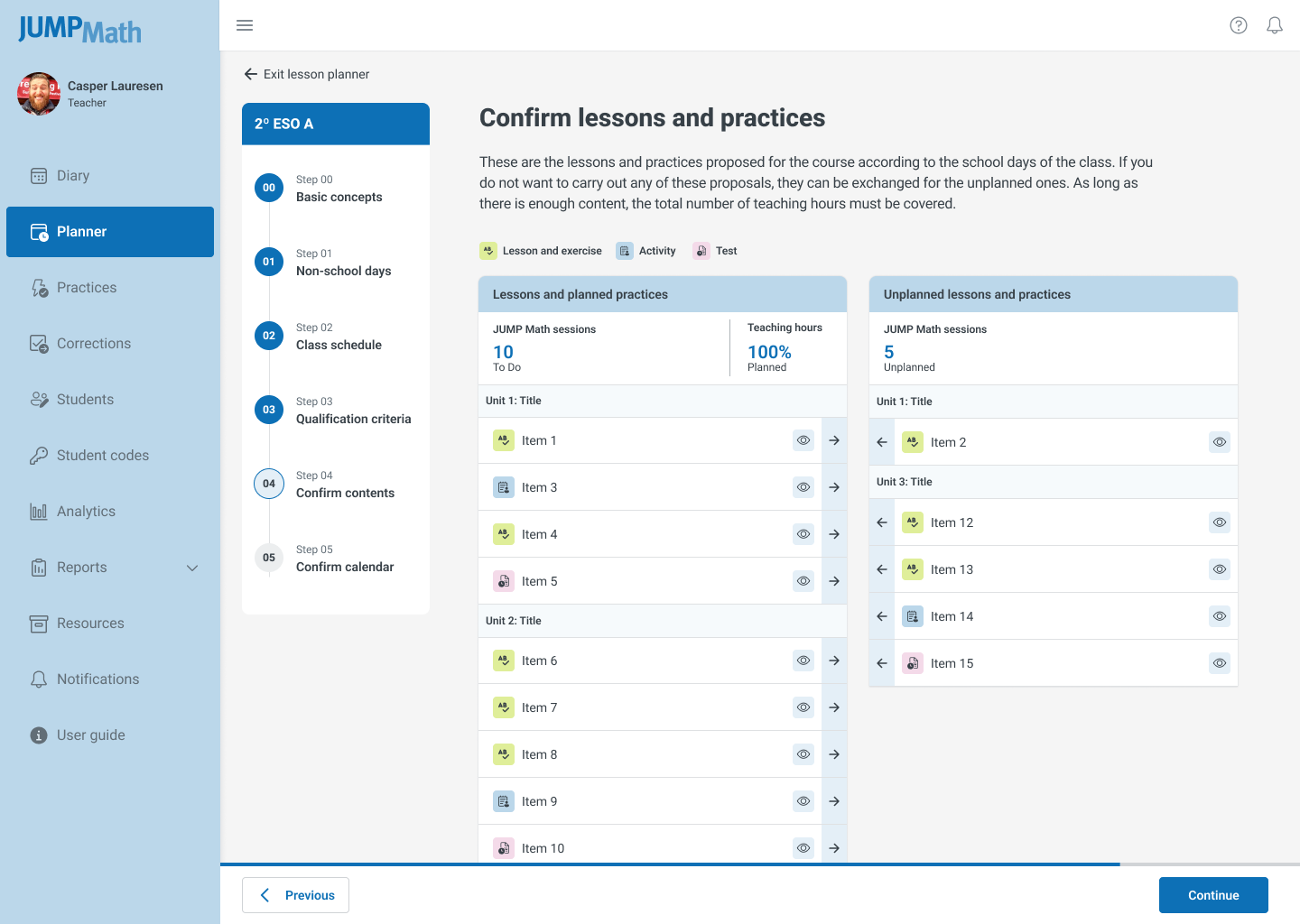This screenshot has height=924, width=1300.
Task: Move Item 1 to unplanned with arrow
Action: [x=834, y=440]
